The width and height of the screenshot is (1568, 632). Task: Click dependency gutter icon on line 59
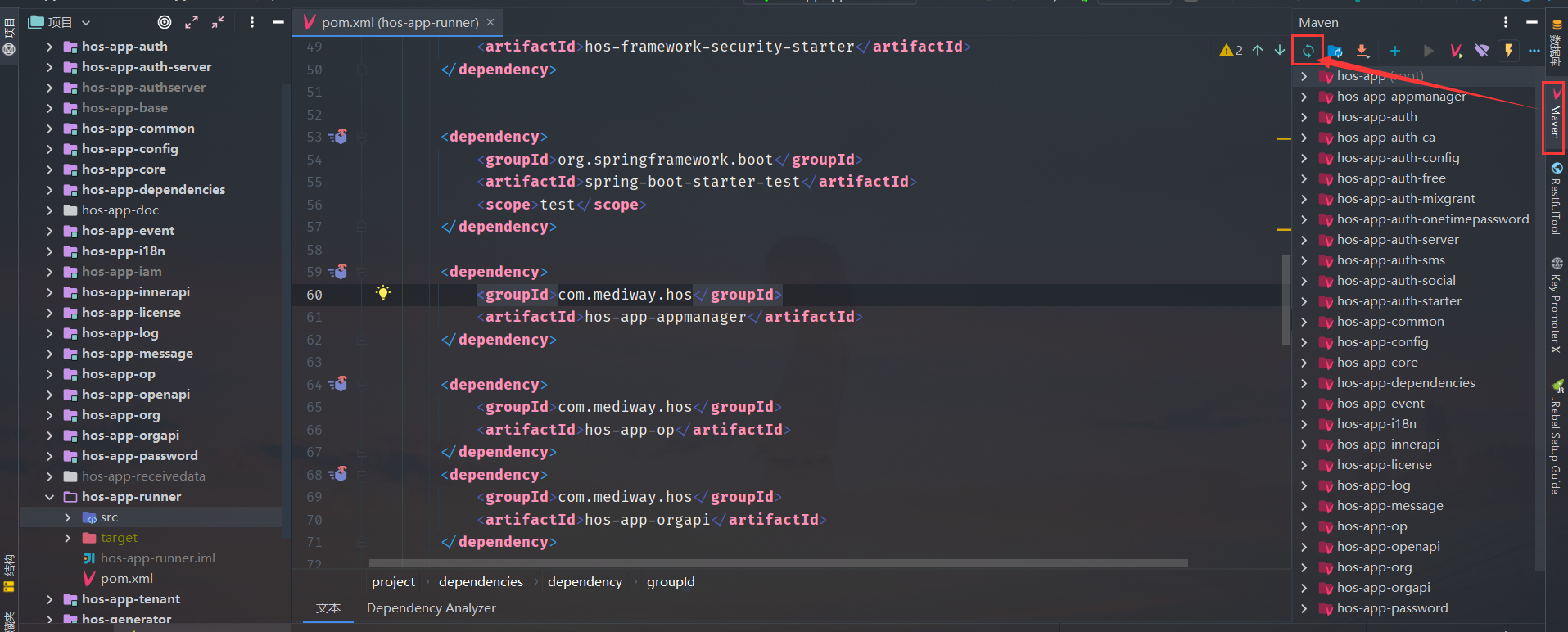339,272
